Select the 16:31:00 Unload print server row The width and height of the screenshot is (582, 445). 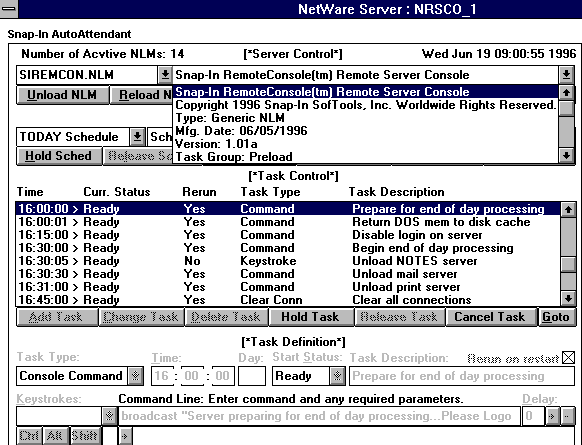point(288,287)
